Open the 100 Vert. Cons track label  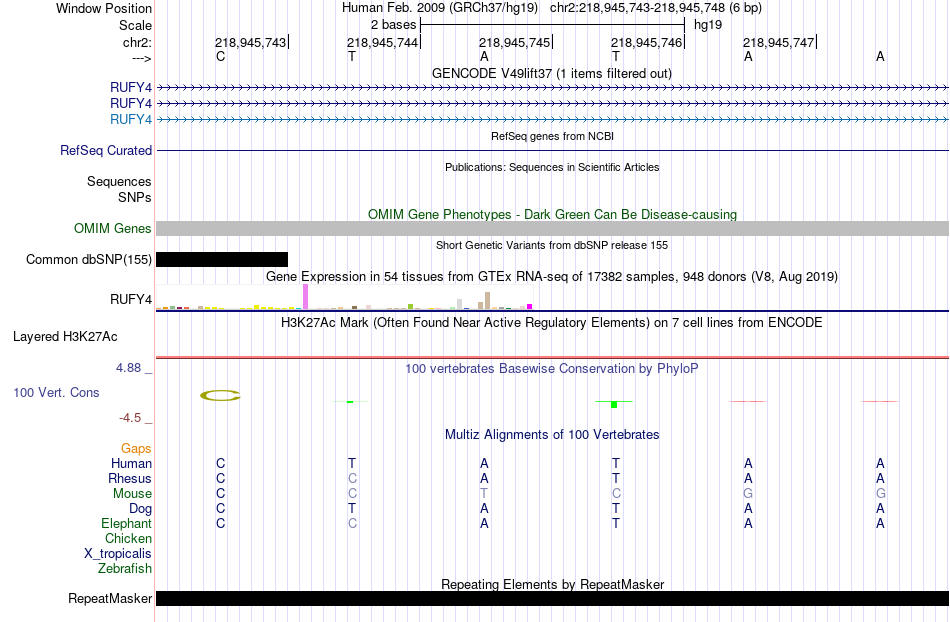[x=56, y=392]
